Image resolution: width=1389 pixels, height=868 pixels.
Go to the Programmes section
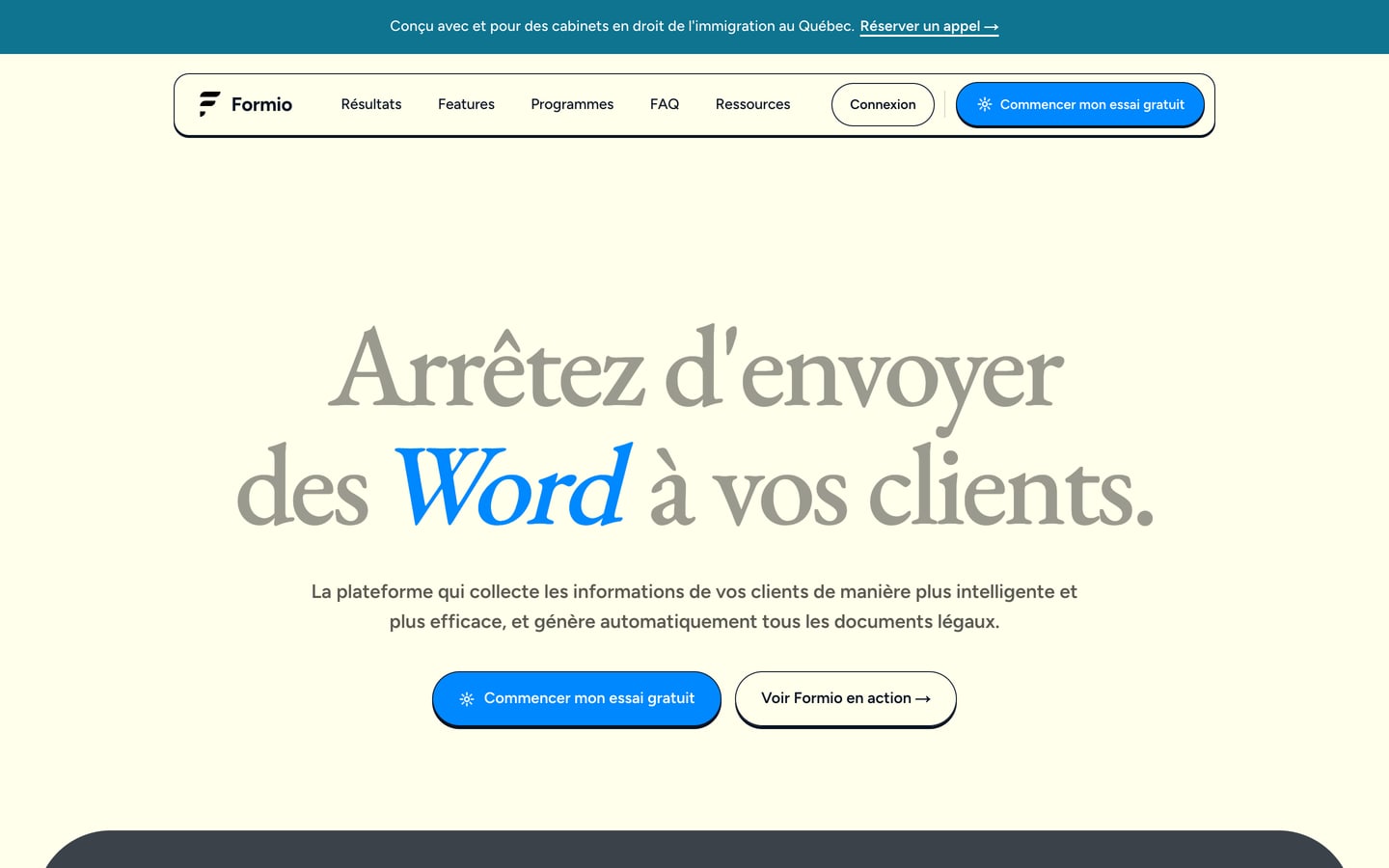coord(572,104)
